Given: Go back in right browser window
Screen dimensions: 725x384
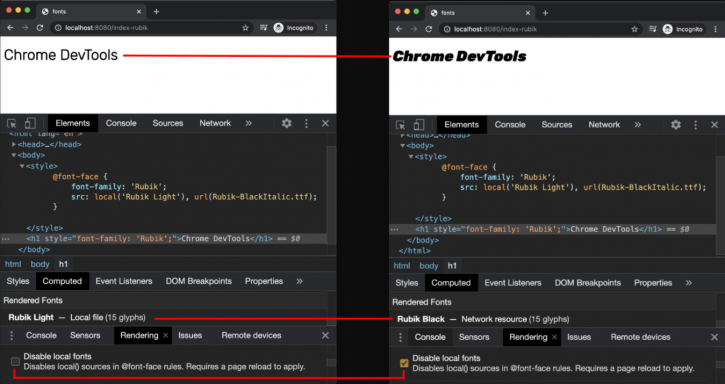Looking at the screenshot, I should click(399, 29).
